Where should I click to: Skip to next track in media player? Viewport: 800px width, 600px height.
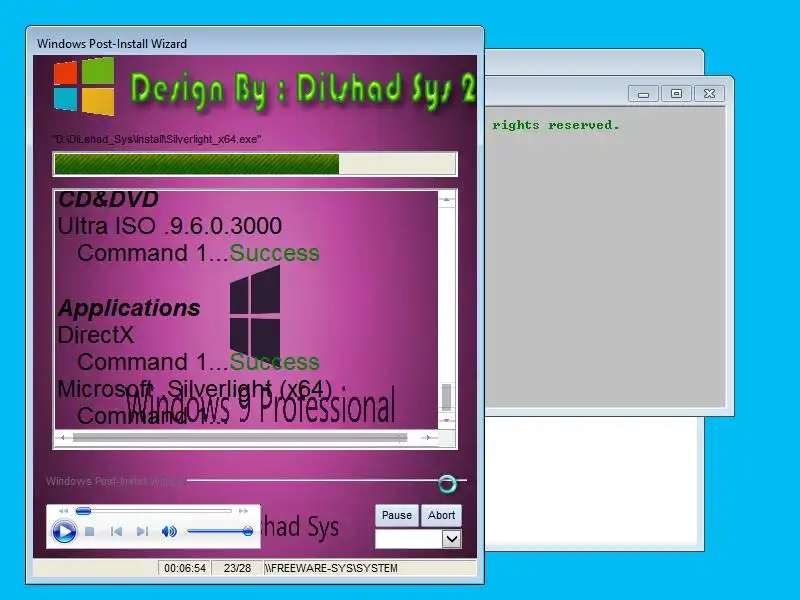coord(142,532)
